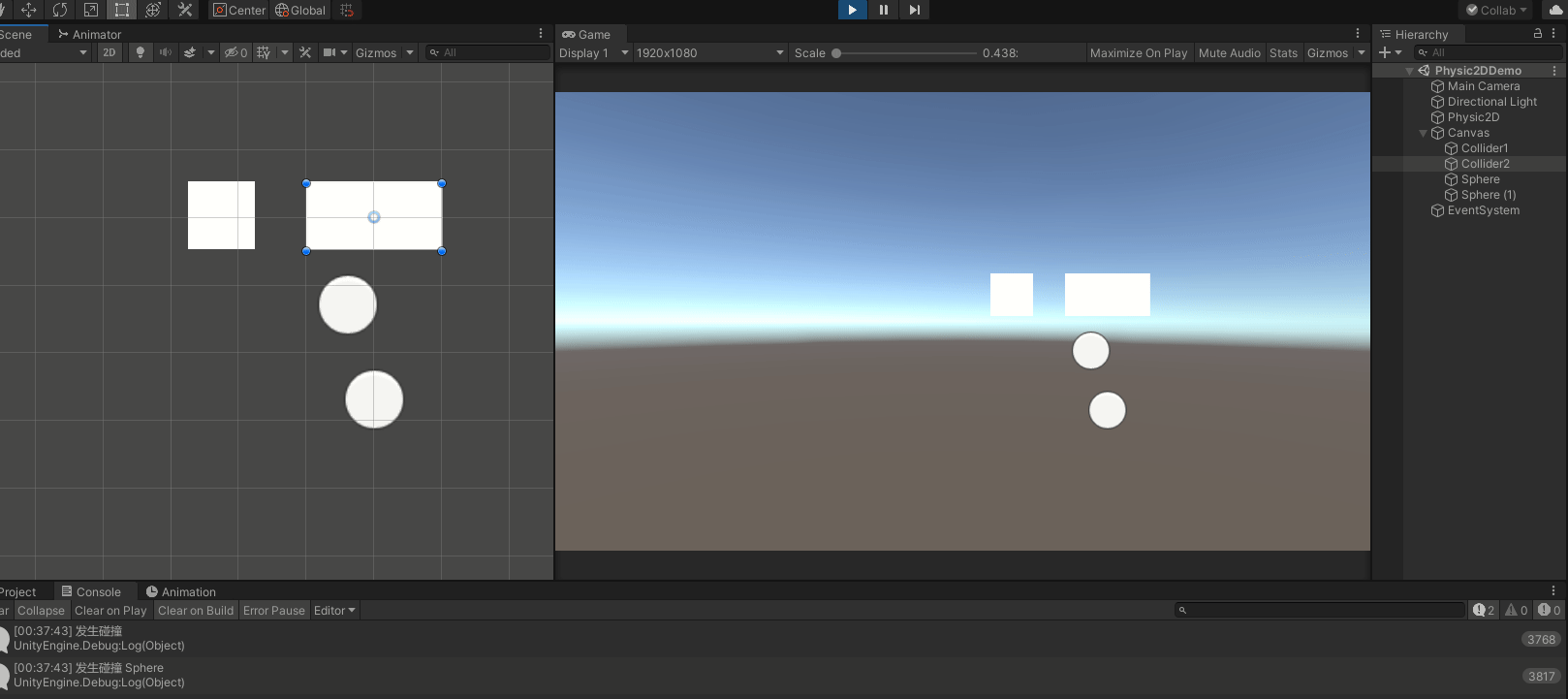Open the Console Editor dropdown

pyautogui.click(x=334, y=610)
